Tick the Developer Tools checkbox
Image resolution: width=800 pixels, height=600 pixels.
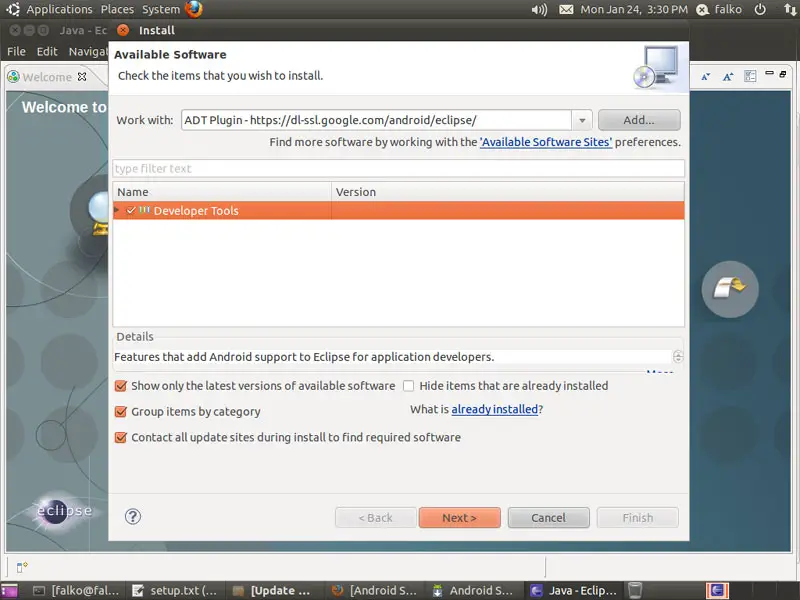coord(131,210)
